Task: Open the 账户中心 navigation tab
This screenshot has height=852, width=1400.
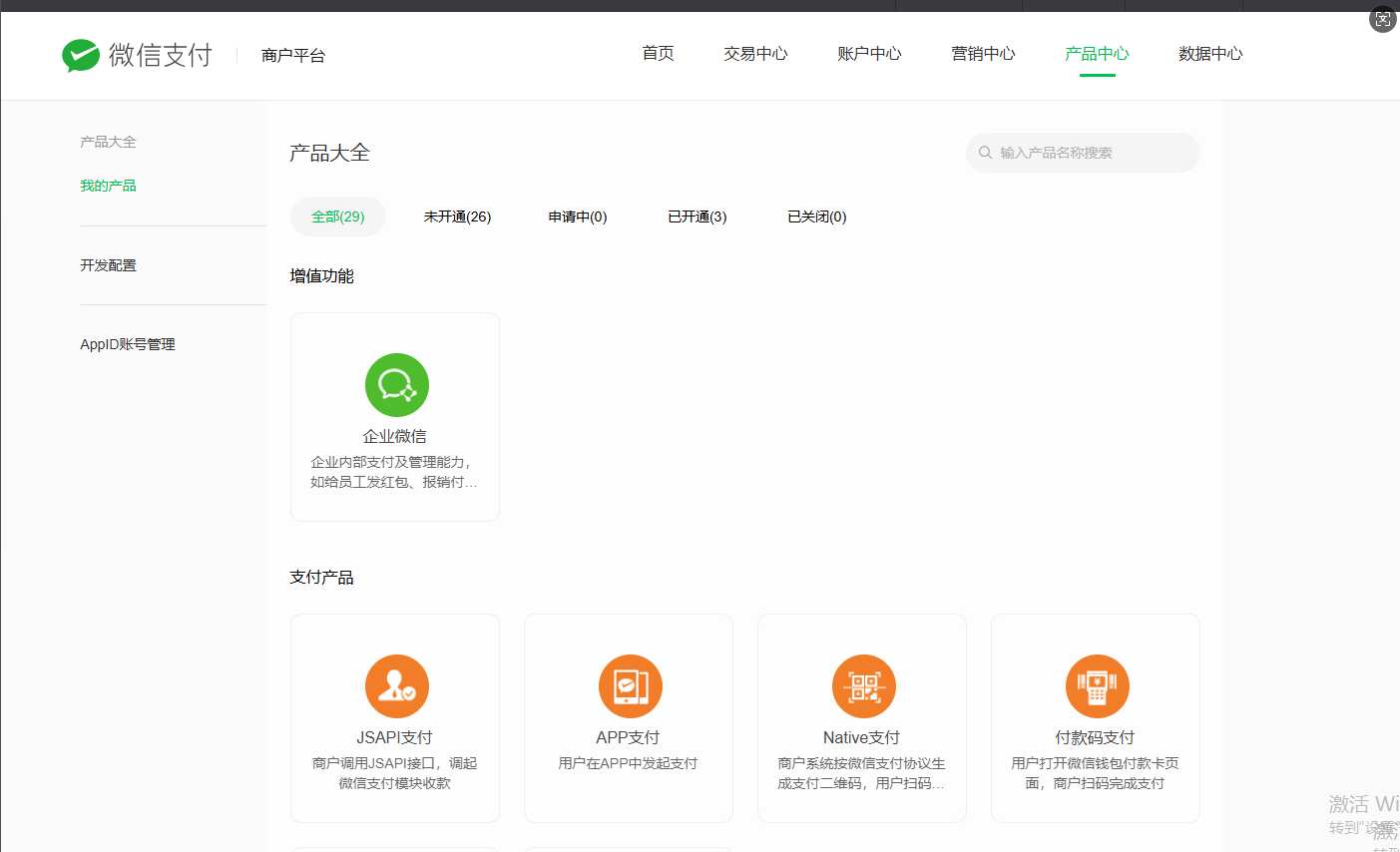Action: (x=869, y=54)
